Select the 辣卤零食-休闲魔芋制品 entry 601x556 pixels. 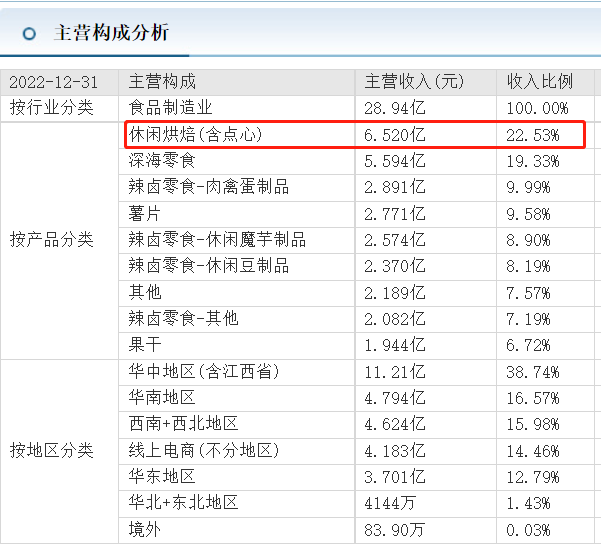217,240
